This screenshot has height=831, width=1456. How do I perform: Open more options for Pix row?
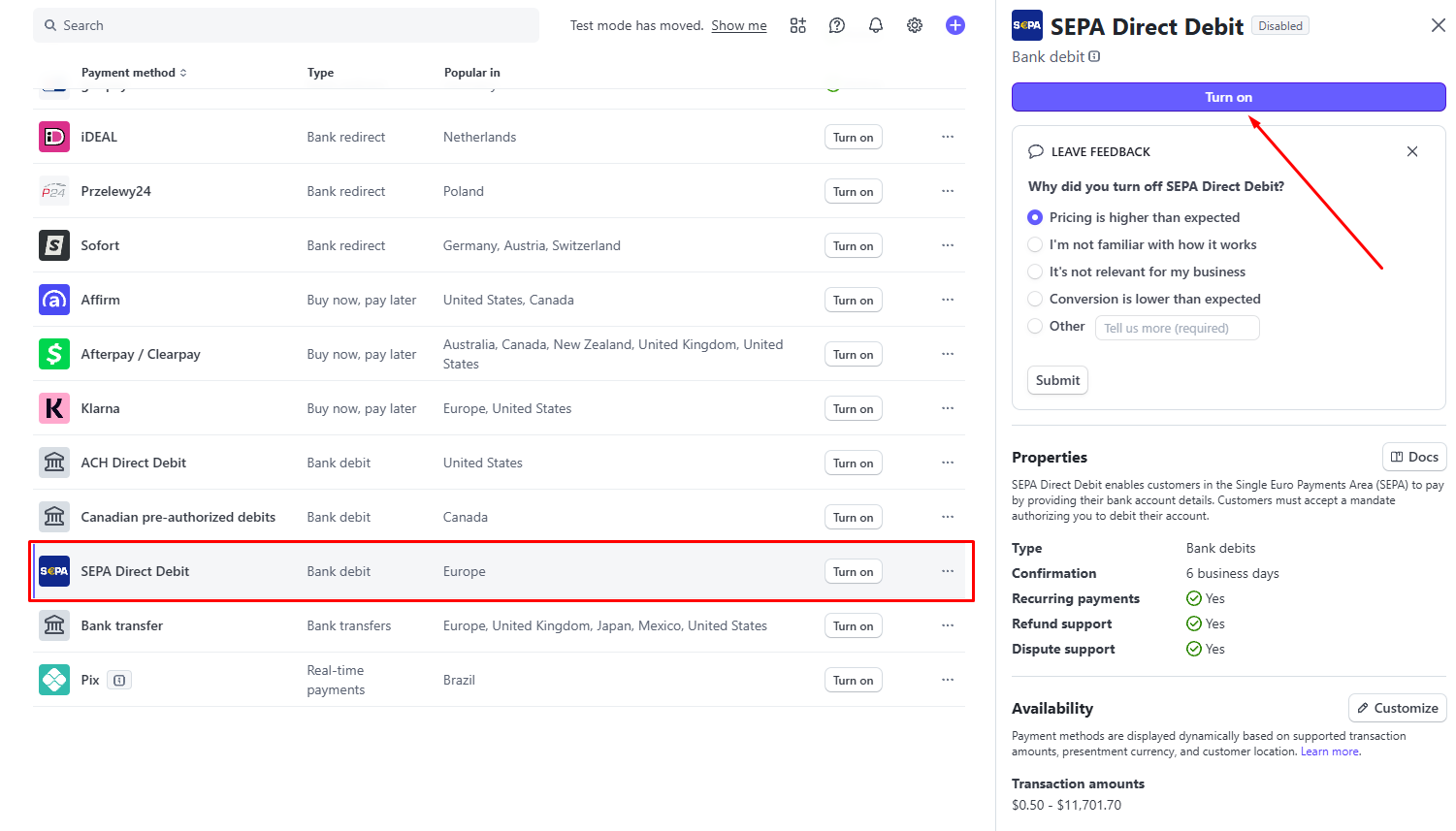(x=948, y=680)
